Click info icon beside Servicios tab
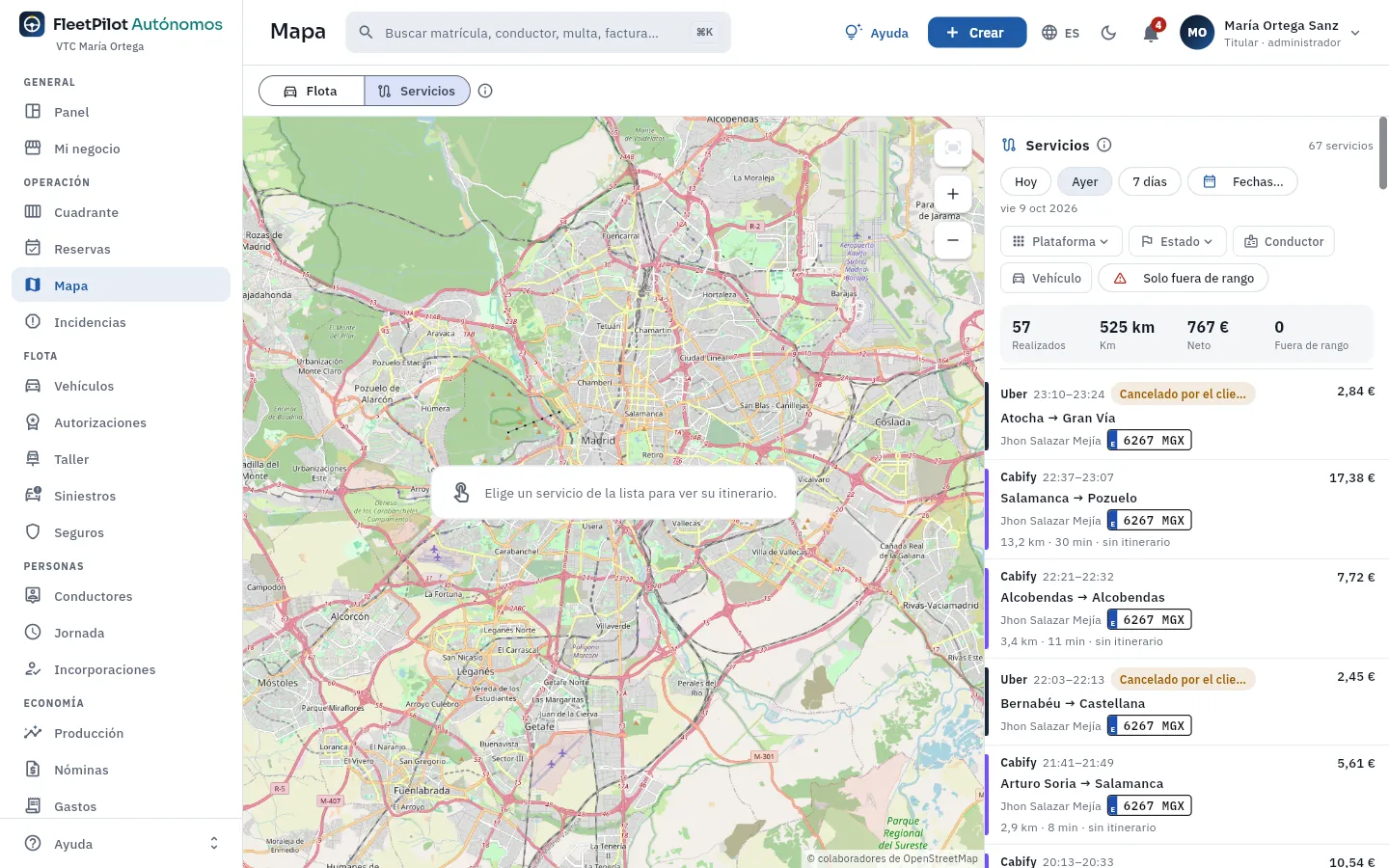1389x868 pixels. pyautogui.click(x=485, y=91)
